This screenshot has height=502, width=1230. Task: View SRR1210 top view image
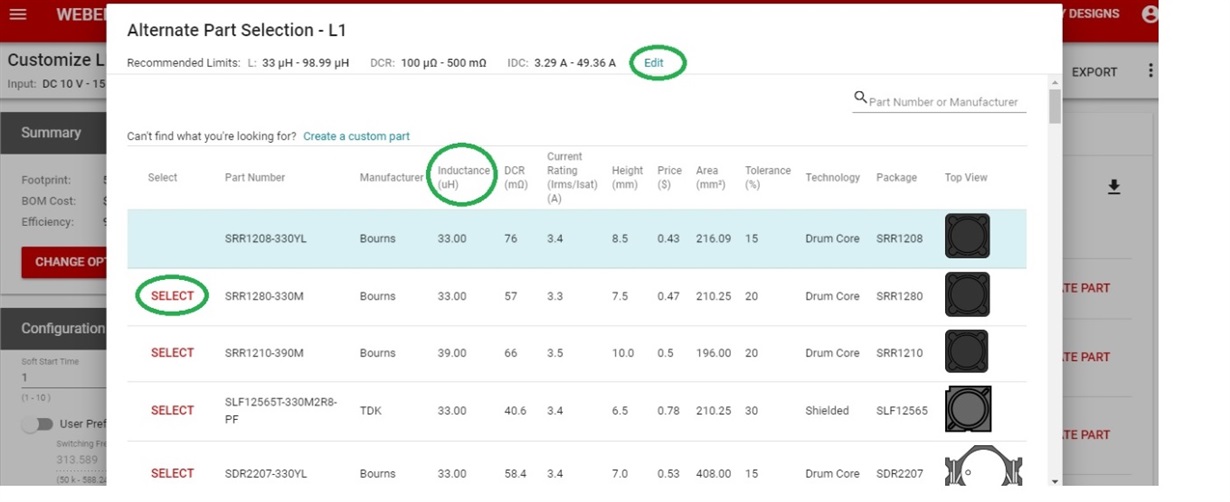tap(966, 352)
